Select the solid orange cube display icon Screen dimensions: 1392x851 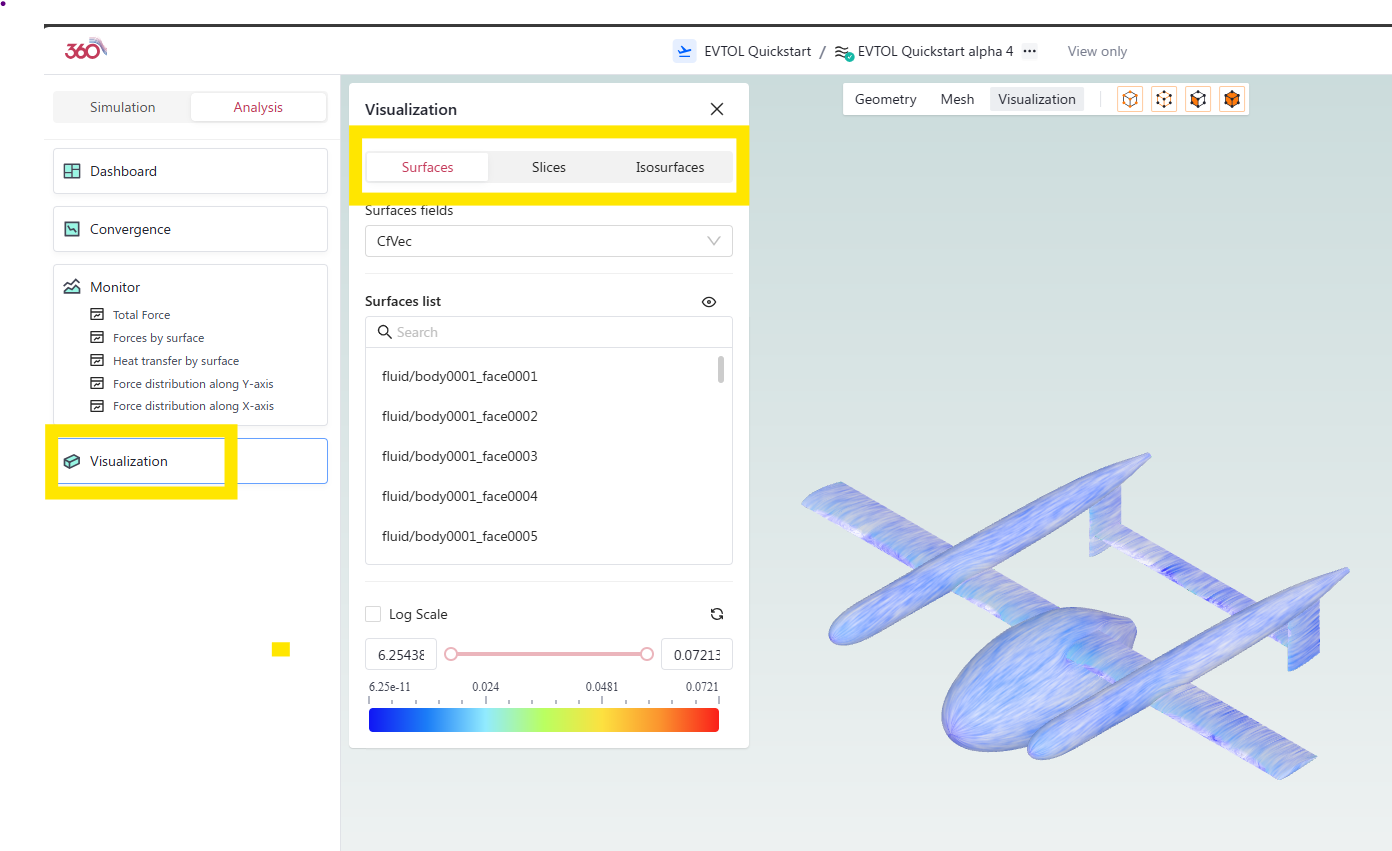pos(1232,99)
